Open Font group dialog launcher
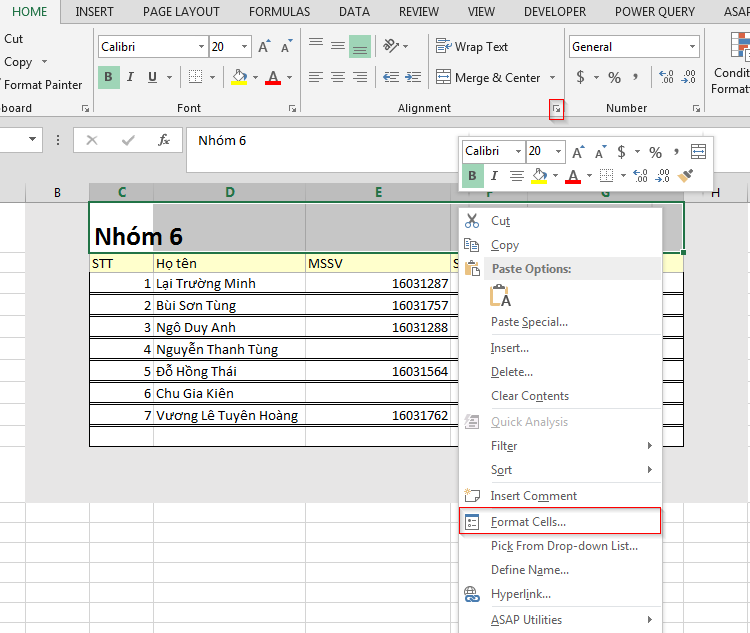 [292, 109]
